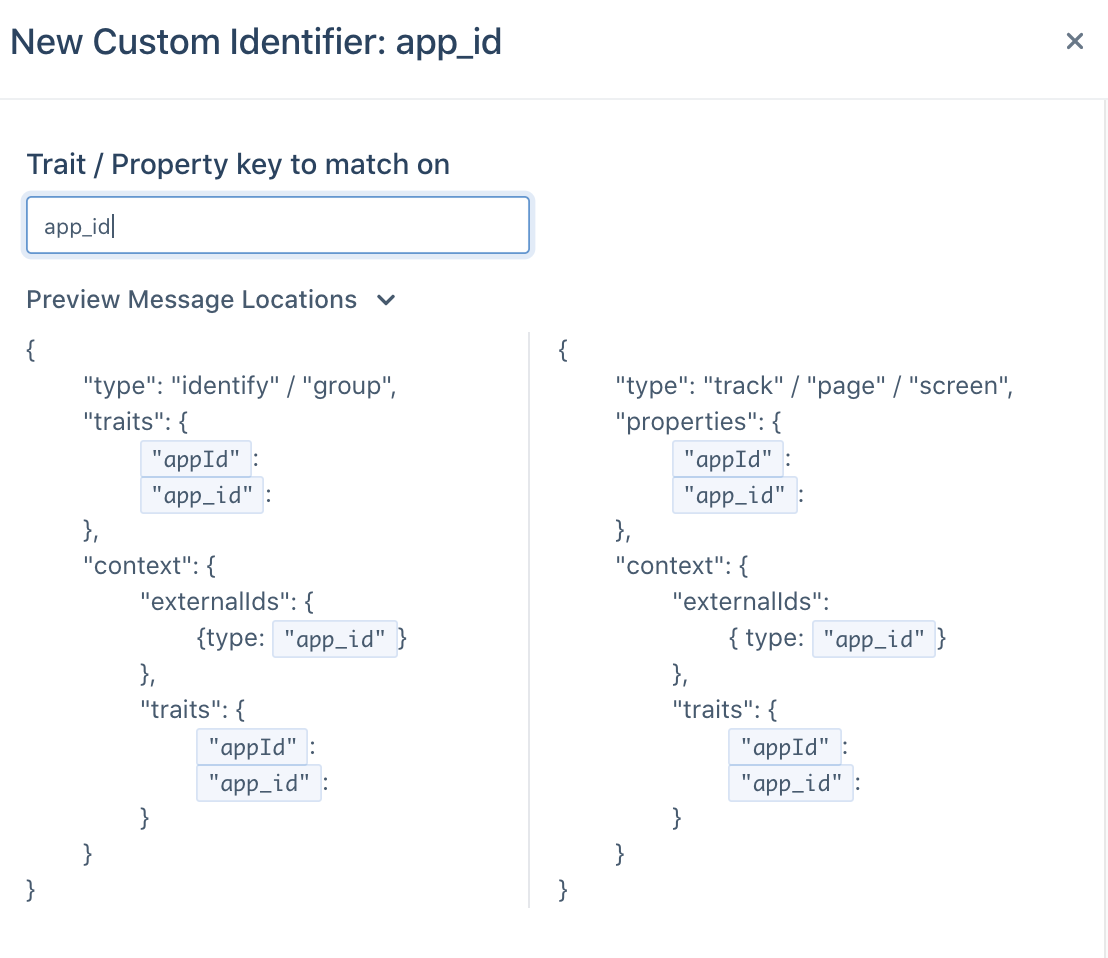Select "appId" tag in track context traits
Screen dimensions: 1108x958
click(x=784, y=747)
